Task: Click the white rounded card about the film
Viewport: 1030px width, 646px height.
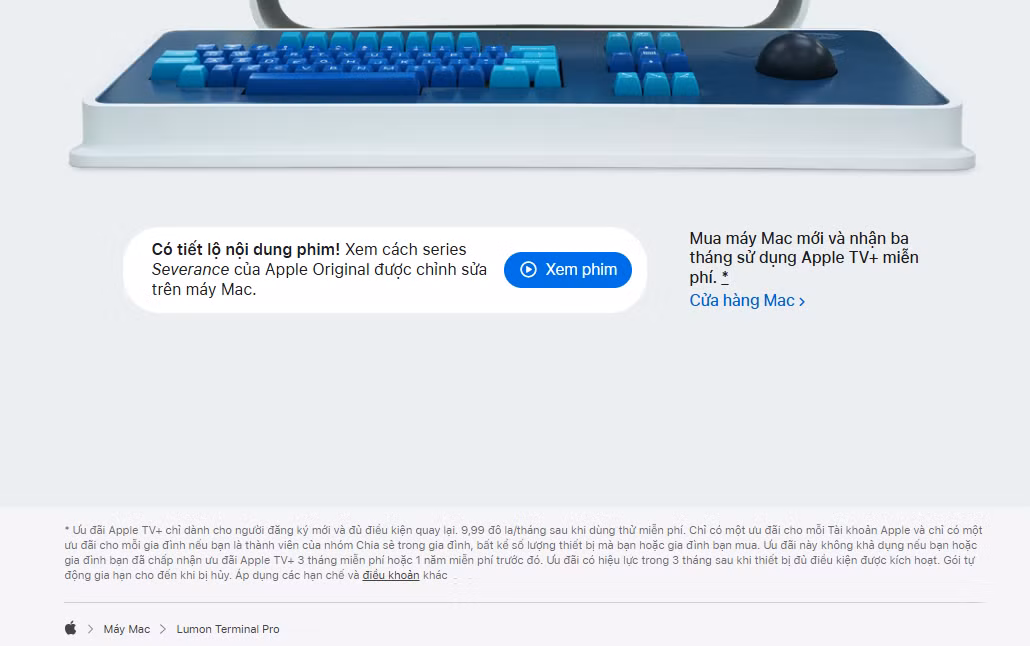Action: click(385, 270)
